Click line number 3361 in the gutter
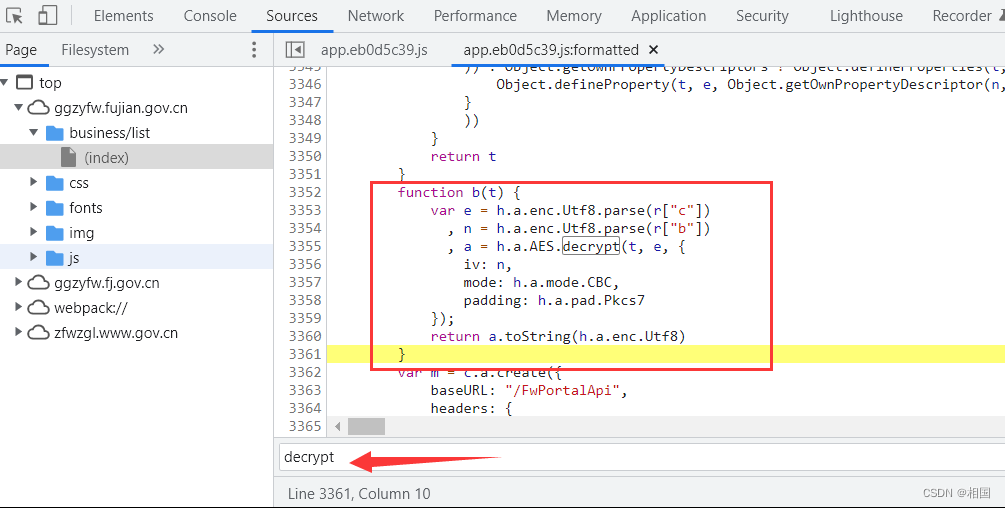1005x508 pixels. tap(305, 354)
